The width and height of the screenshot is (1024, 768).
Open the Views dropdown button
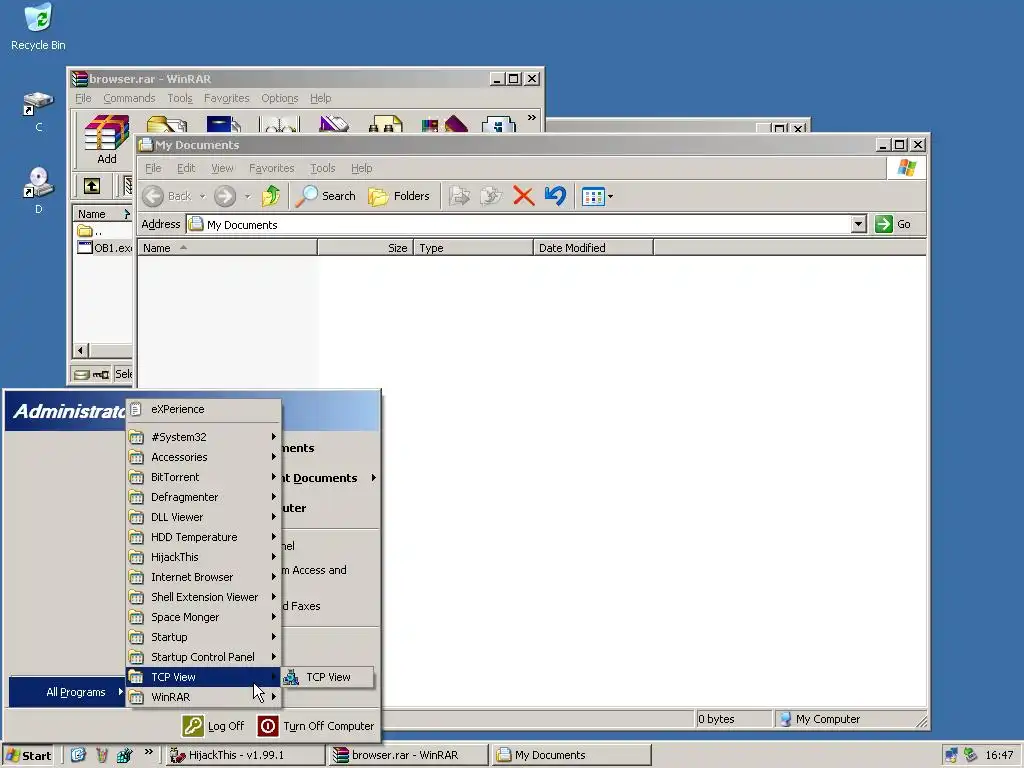coord(597,196)
